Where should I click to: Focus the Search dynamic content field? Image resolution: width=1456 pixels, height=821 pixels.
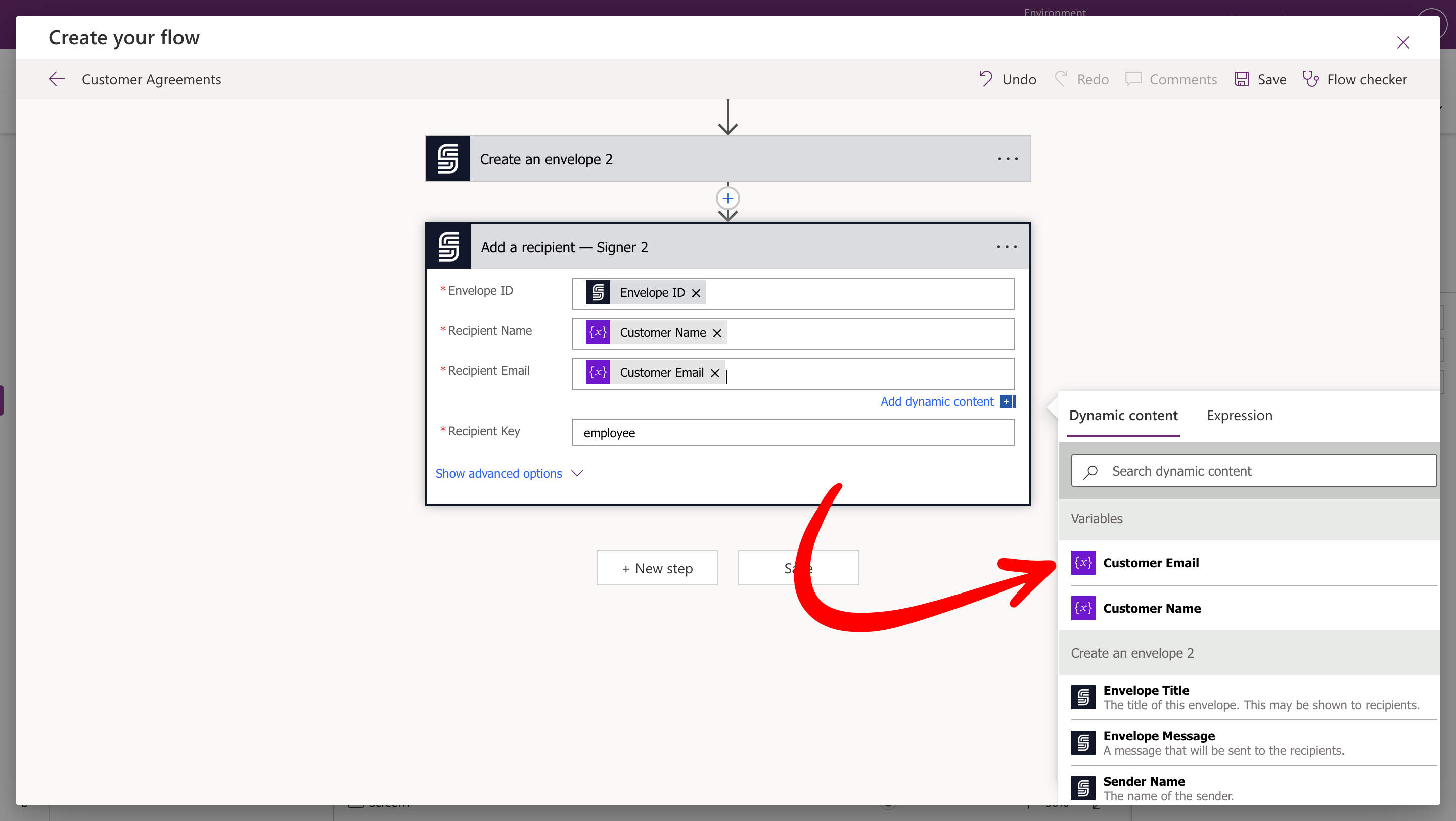click(1255, 471)
